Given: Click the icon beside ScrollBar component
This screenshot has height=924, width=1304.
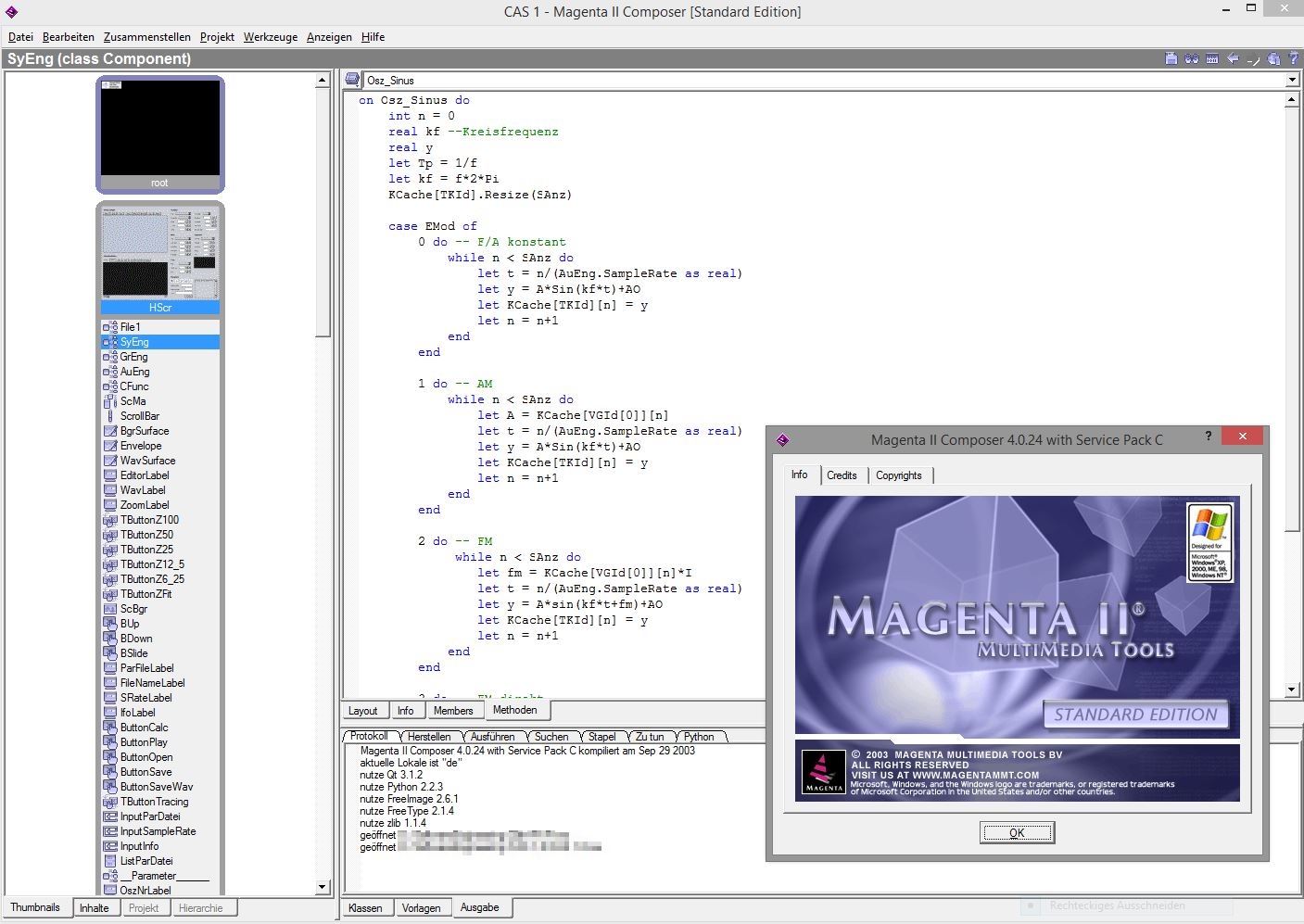Looking at the screenshot, I should (x=110, y=416).
